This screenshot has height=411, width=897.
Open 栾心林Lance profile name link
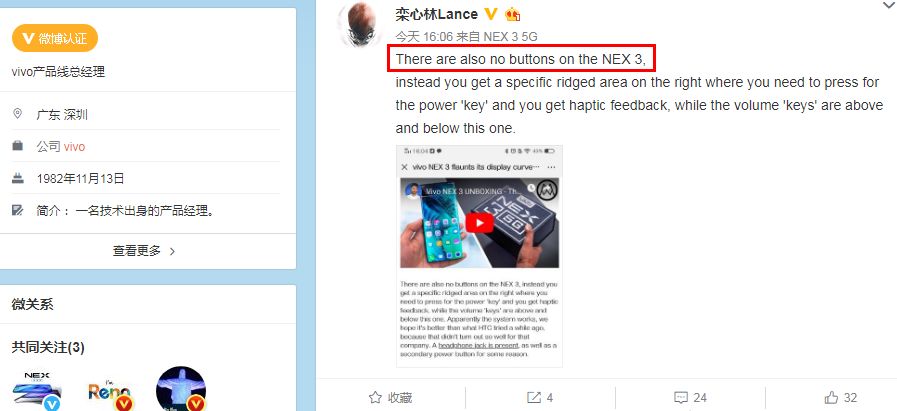[x=436, y=14]
